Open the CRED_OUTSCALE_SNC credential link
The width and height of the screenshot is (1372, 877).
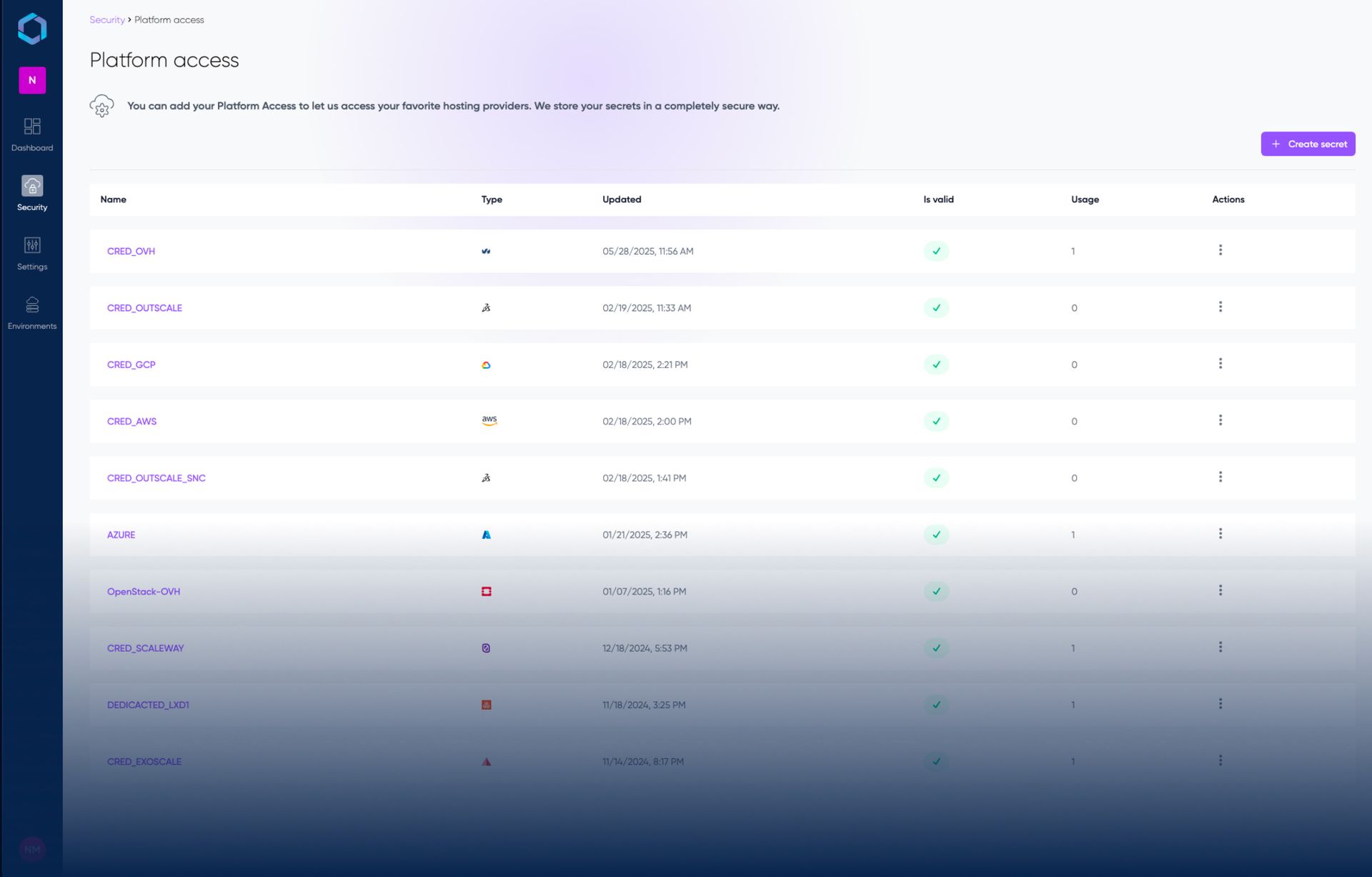click(x=156, y=478)
